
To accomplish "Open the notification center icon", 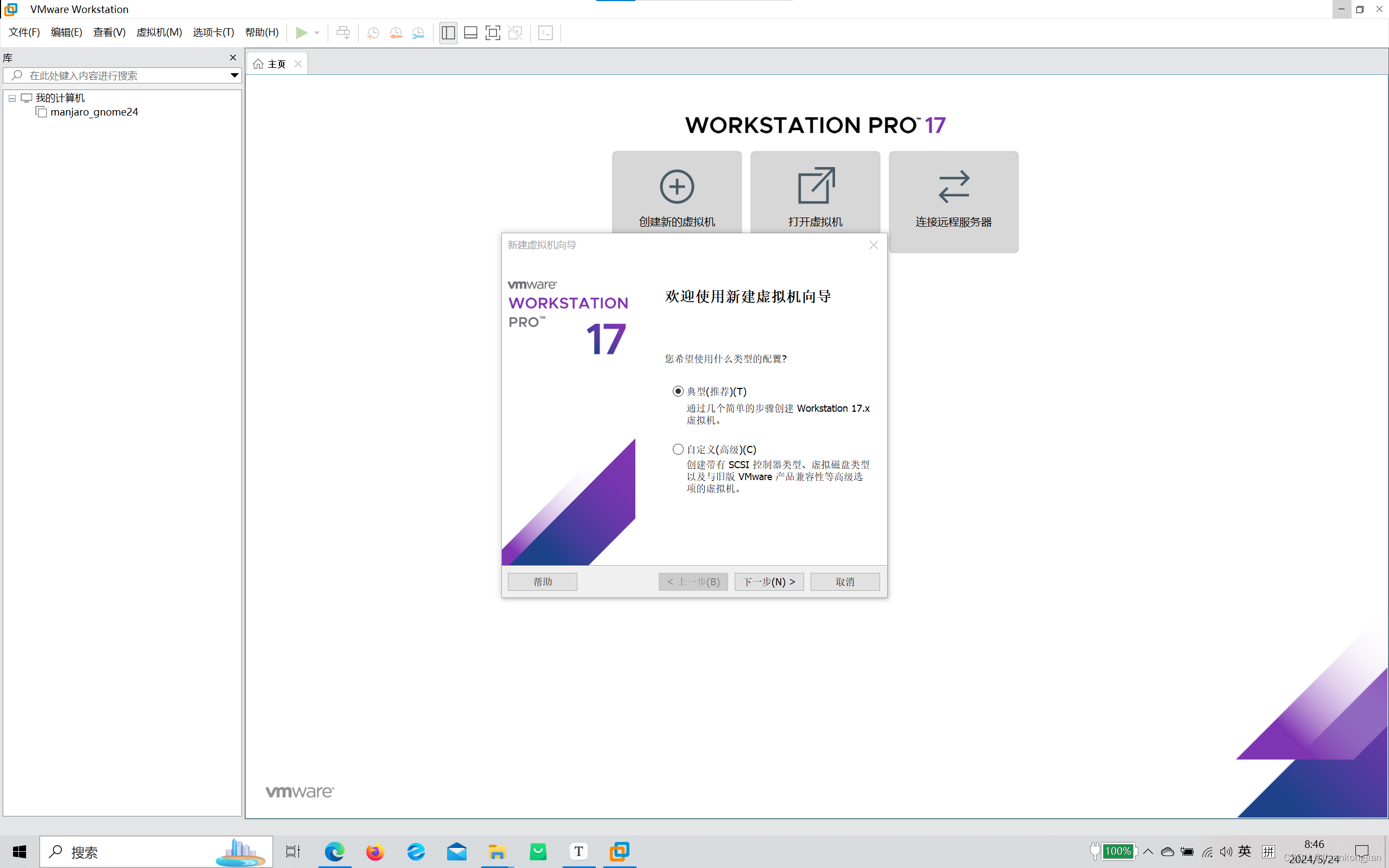I will click(x=1361, y=852).
